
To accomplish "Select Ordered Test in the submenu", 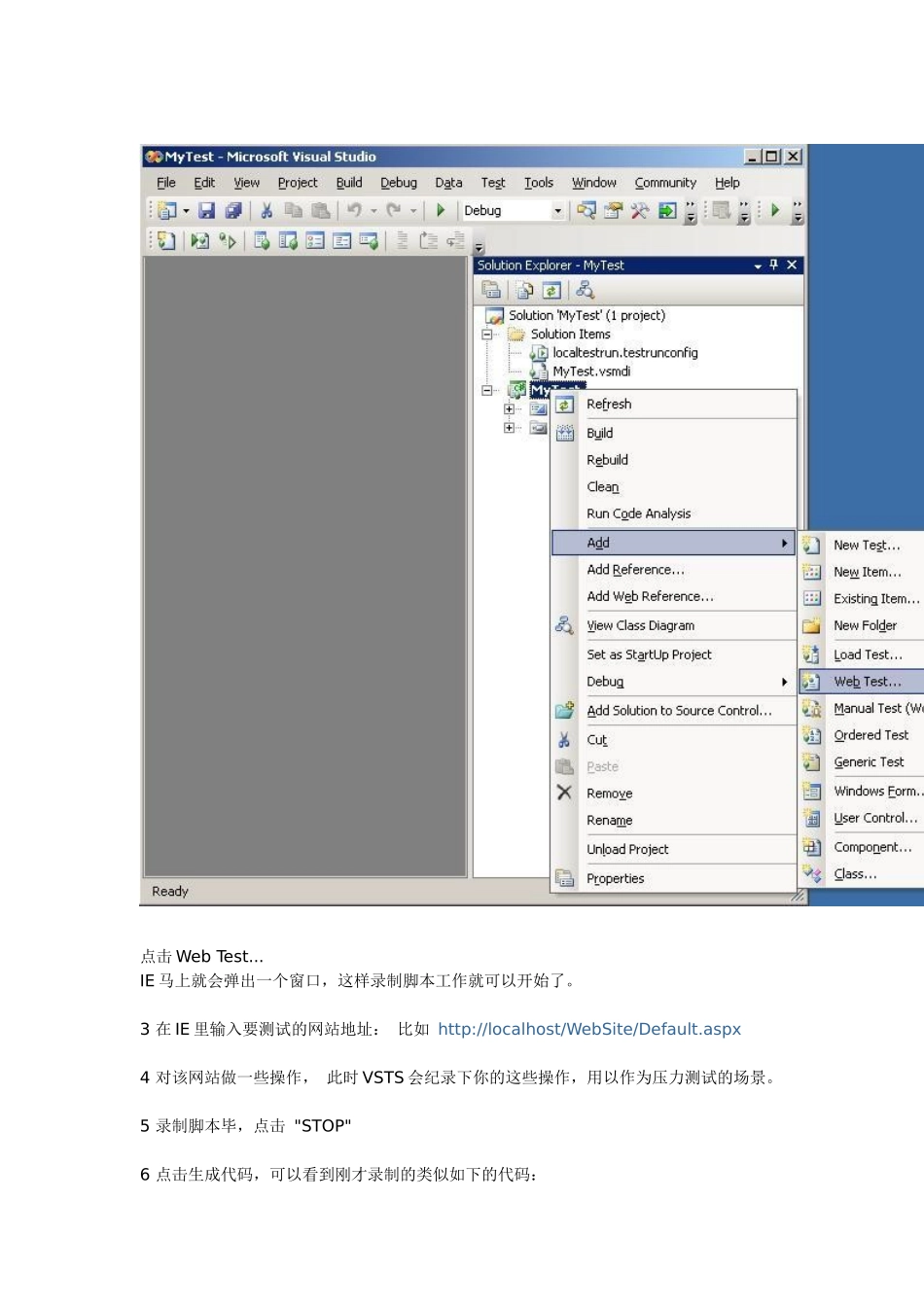I will pos(862,735).
